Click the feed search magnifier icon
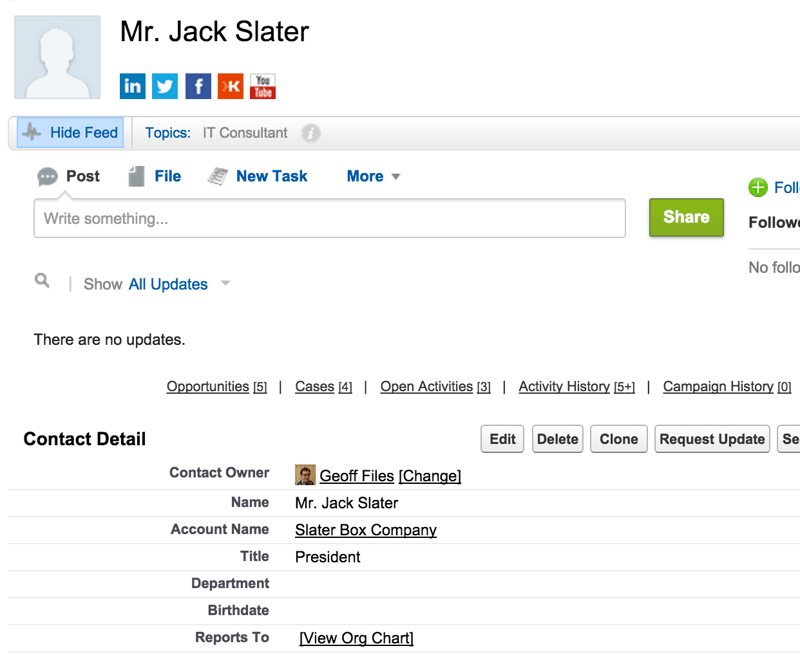The height and width of the screenshot is (655, 800). (42, 281)
